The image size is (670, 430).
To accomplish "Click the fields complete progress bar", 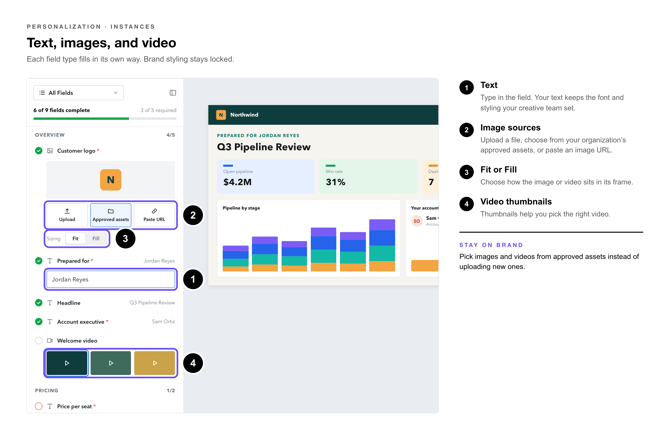I will pos(105,118).
